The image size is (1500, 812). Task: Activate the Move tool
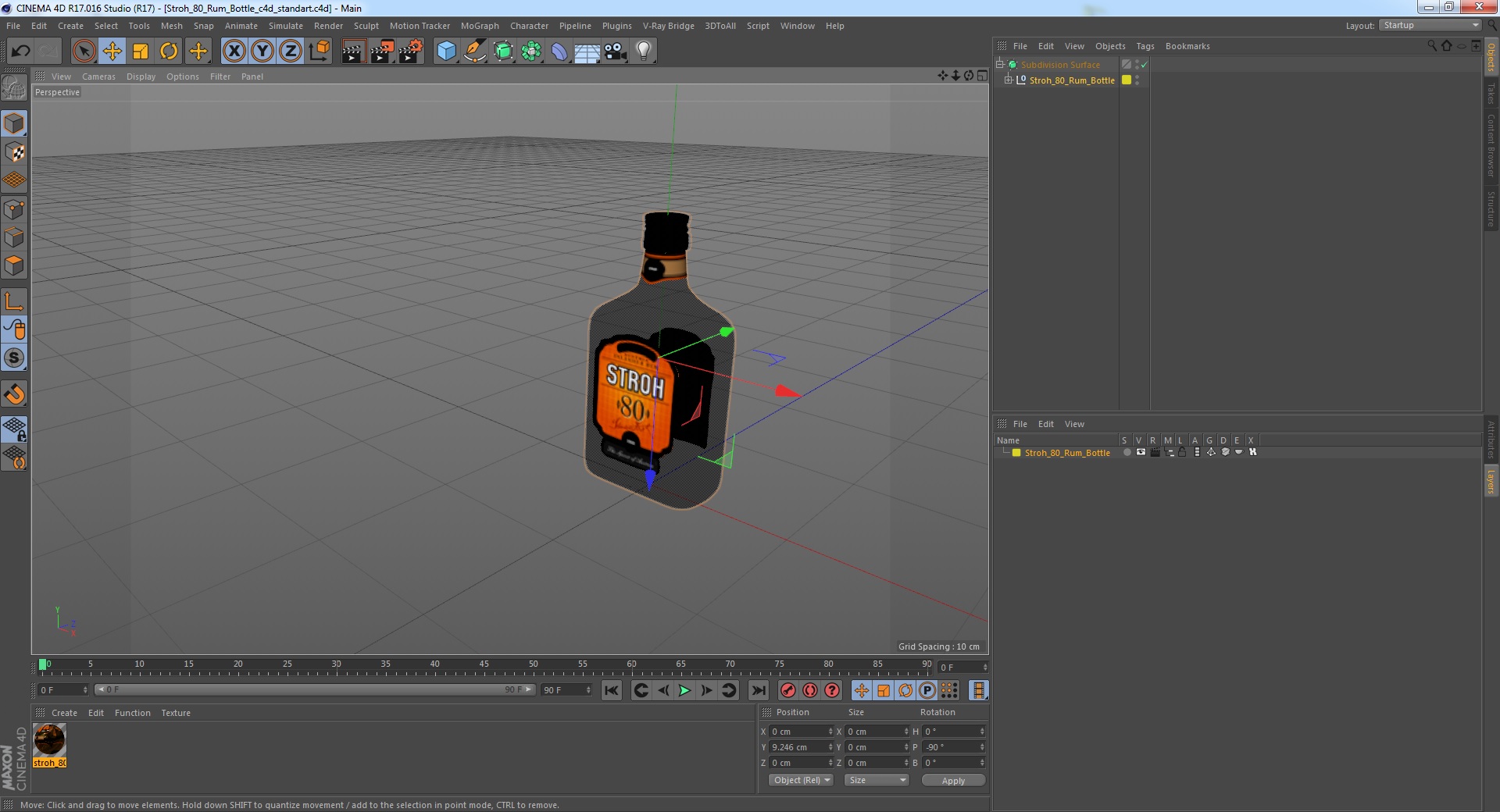[112, 52]
